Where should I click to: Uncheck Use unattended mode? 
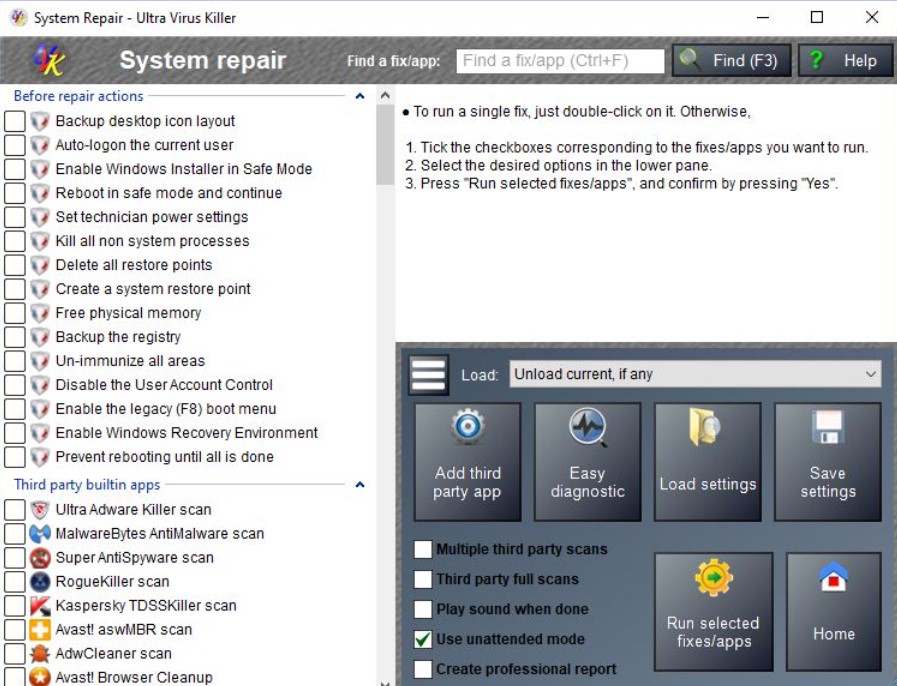tap(423, 639)
